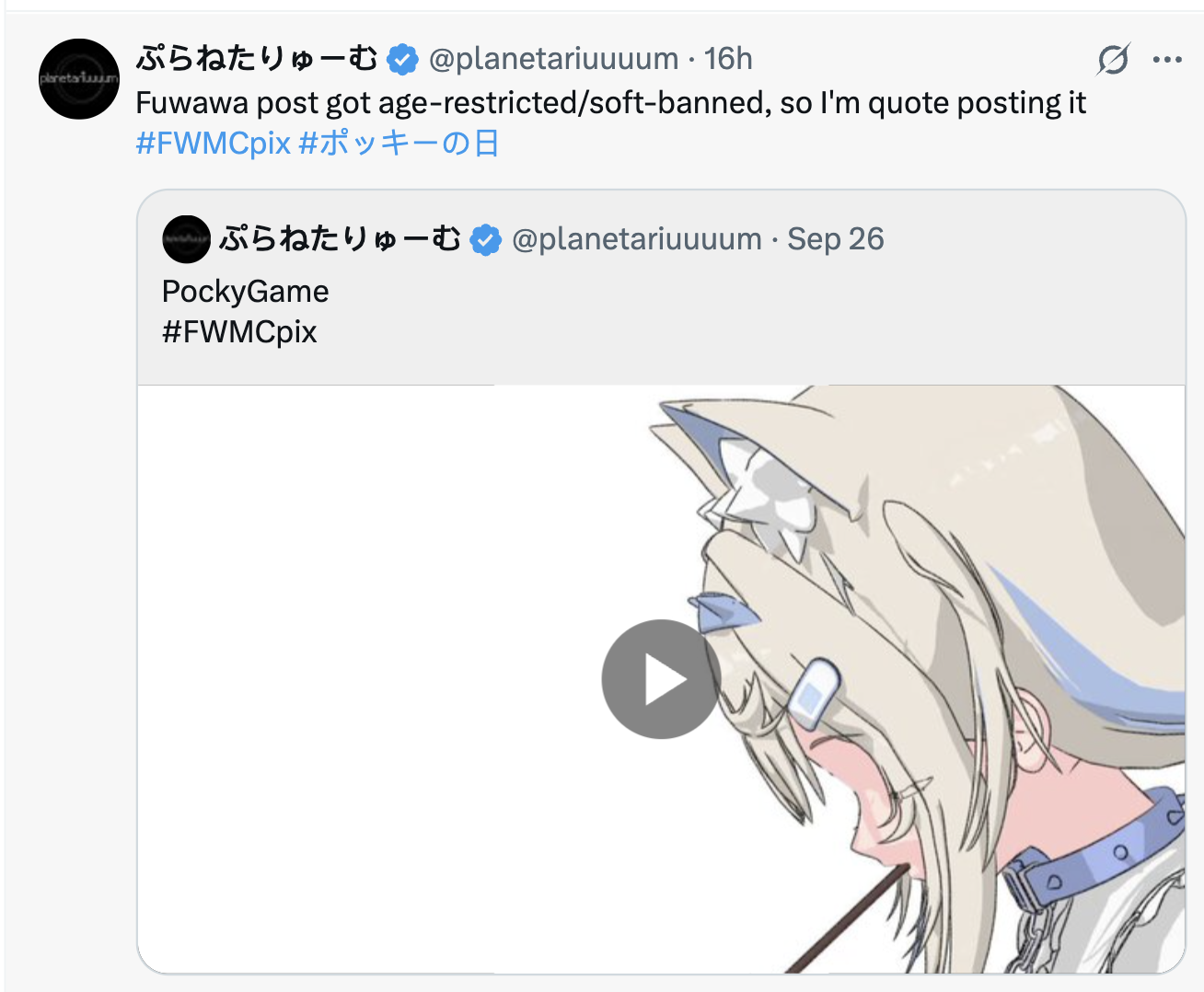
Task: Open the Sep 26 quoted post date
Action: (835, 239)
